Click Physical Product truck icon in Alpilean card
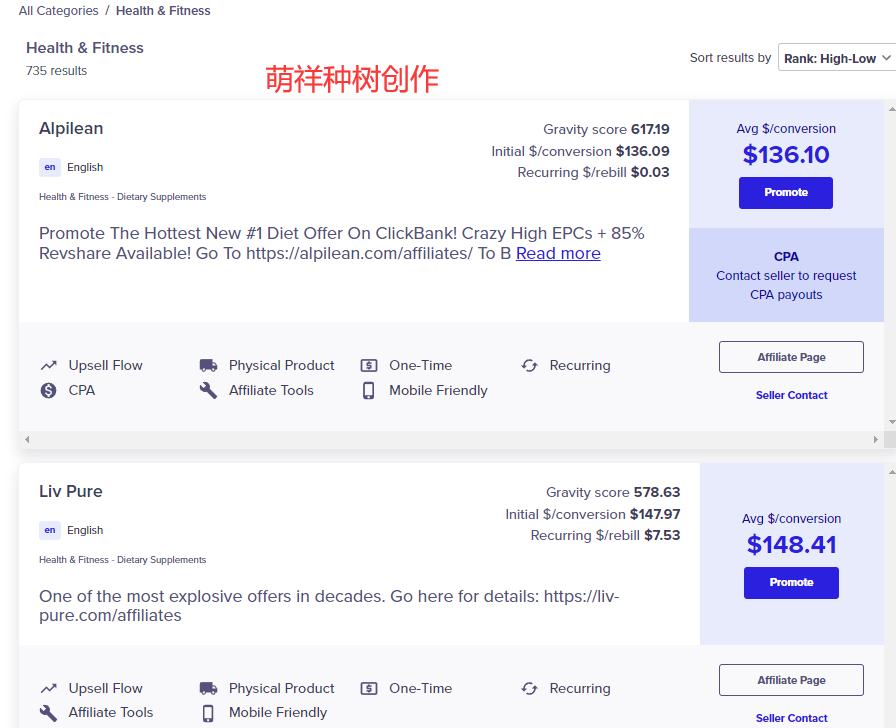Image resolution: width=896 pixels, height=728 pixels. (x=209, y=365)
